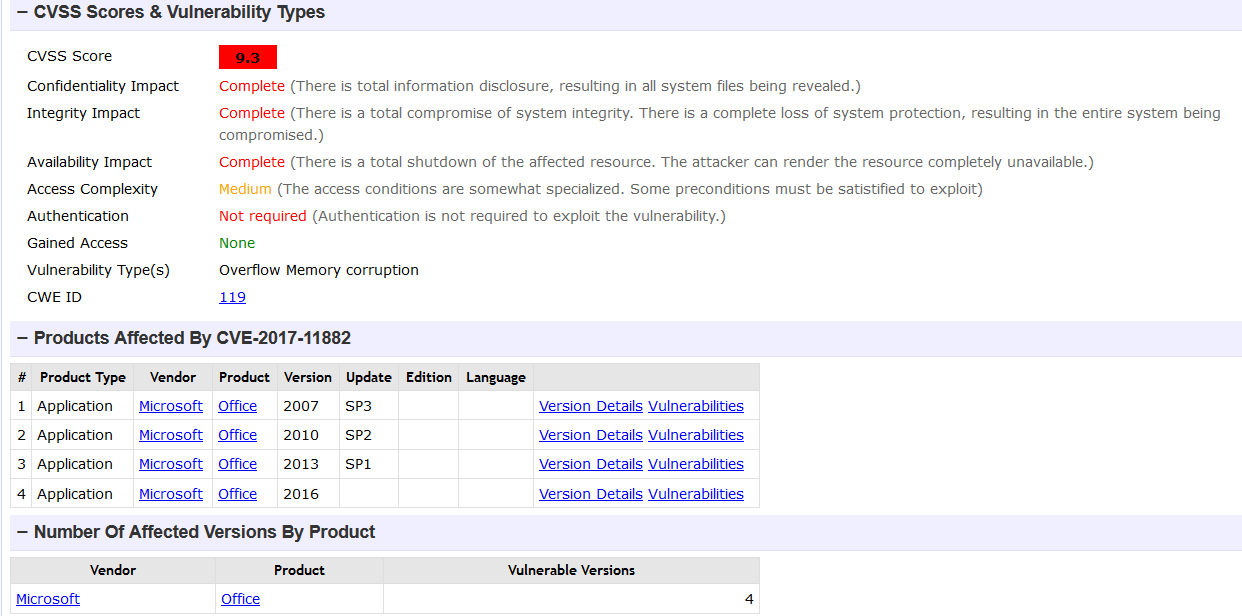This screenshot has width=1242, height=616.
Task: Click version cell 2007
Action: click(x=308, y=406)
